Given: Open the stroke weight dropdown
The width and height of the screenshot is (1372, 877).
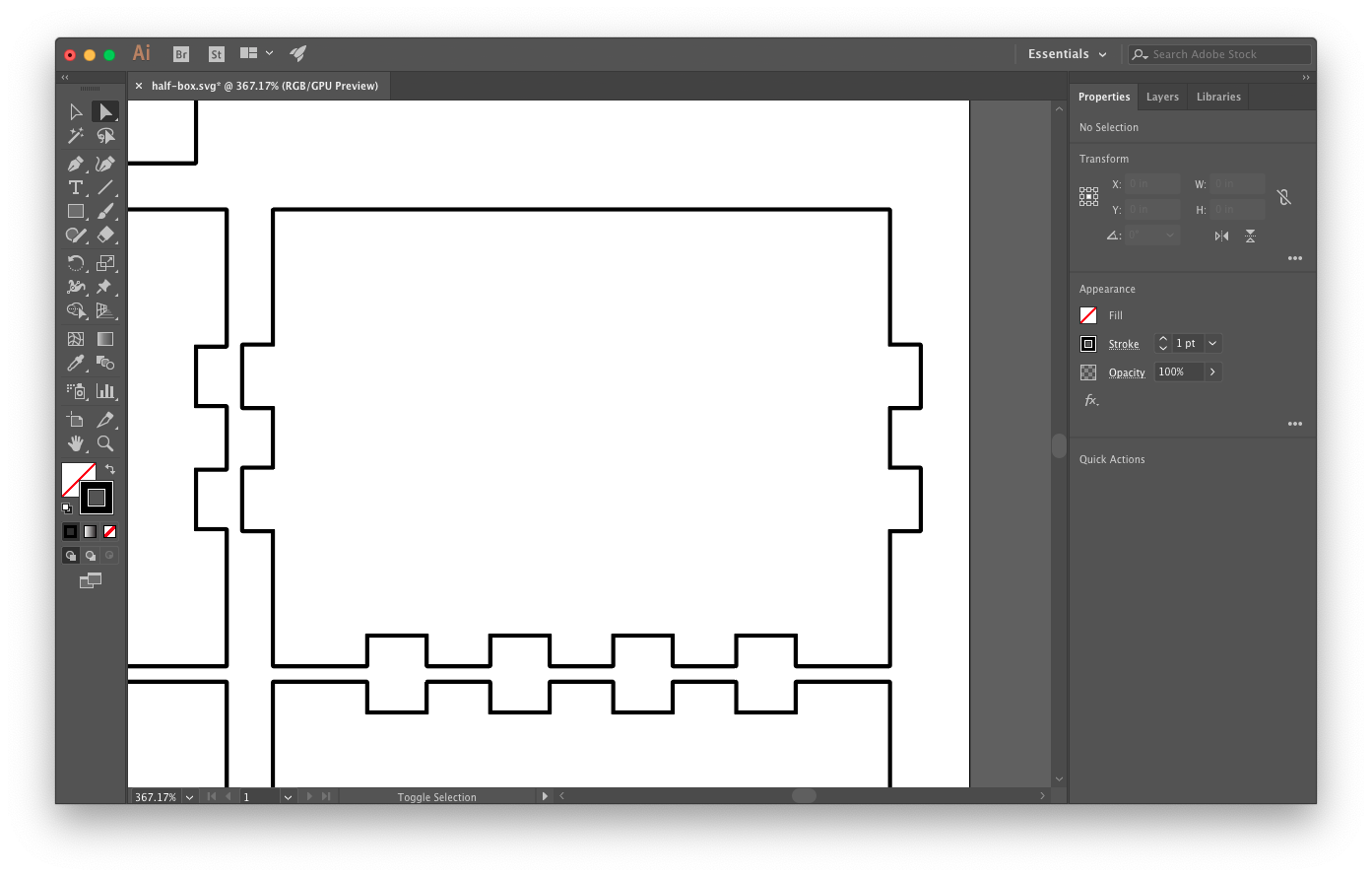Looking at the screenshot, I should pyautogui.click(x=1212, y=343).
